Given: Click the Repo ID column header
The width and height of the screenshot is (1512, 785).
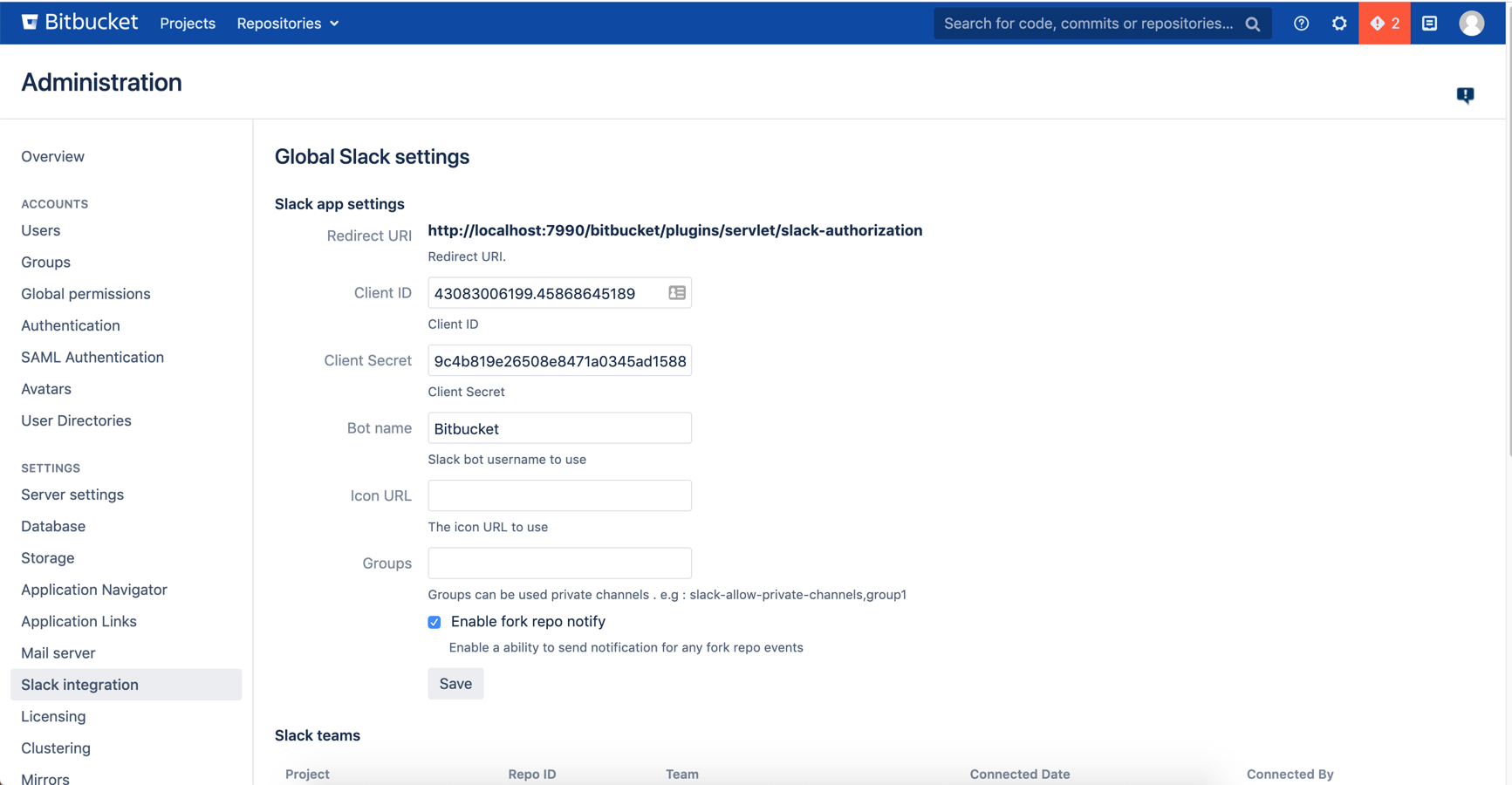Looking at the screenshot, I should click(532, 774).
